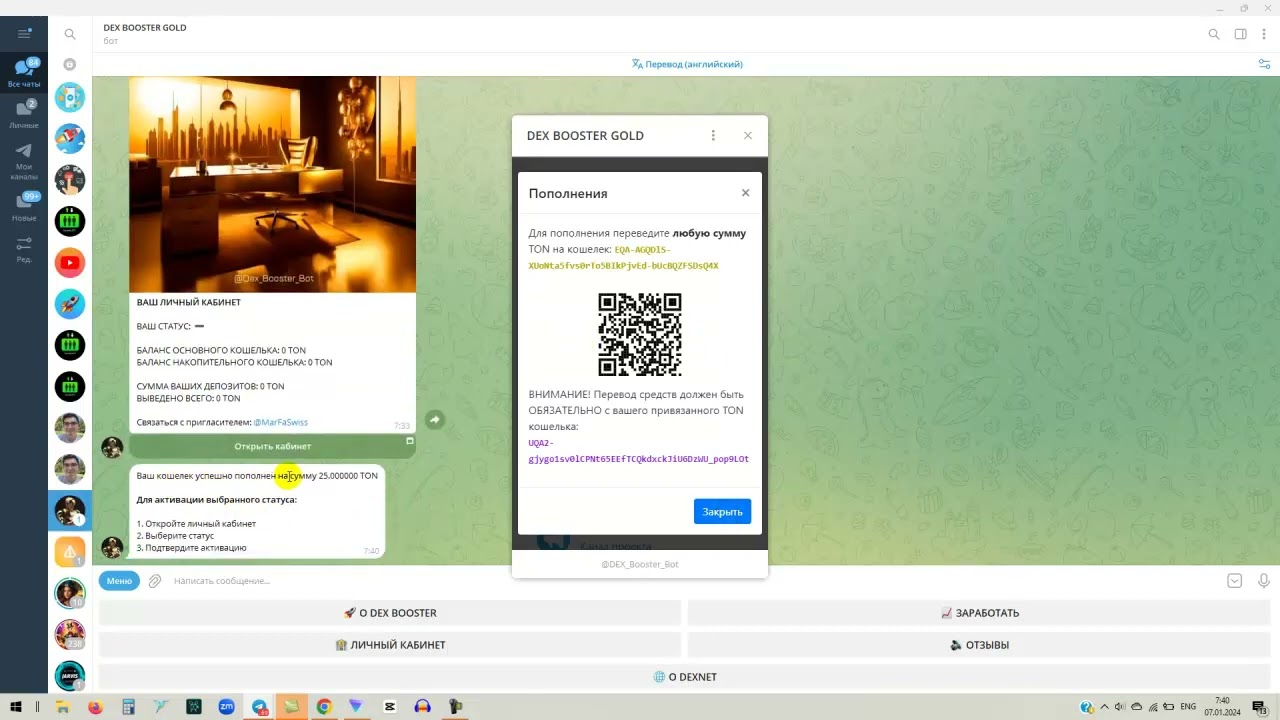This screenshot has height=720, width=1280.
Task: Select the Новые folder
Action: point(24,207)
